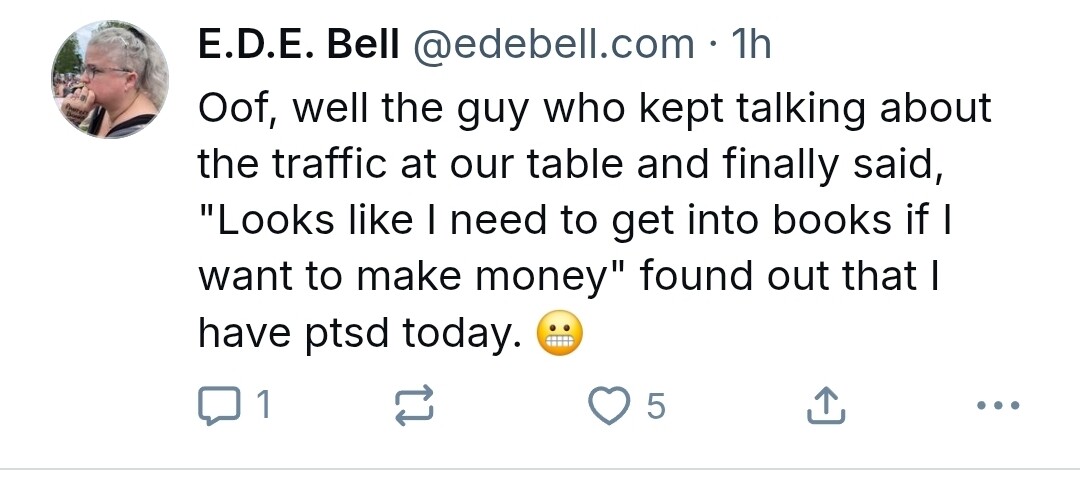Click the grimacing face emoji

pyautogui.click(x=559, y=334)
